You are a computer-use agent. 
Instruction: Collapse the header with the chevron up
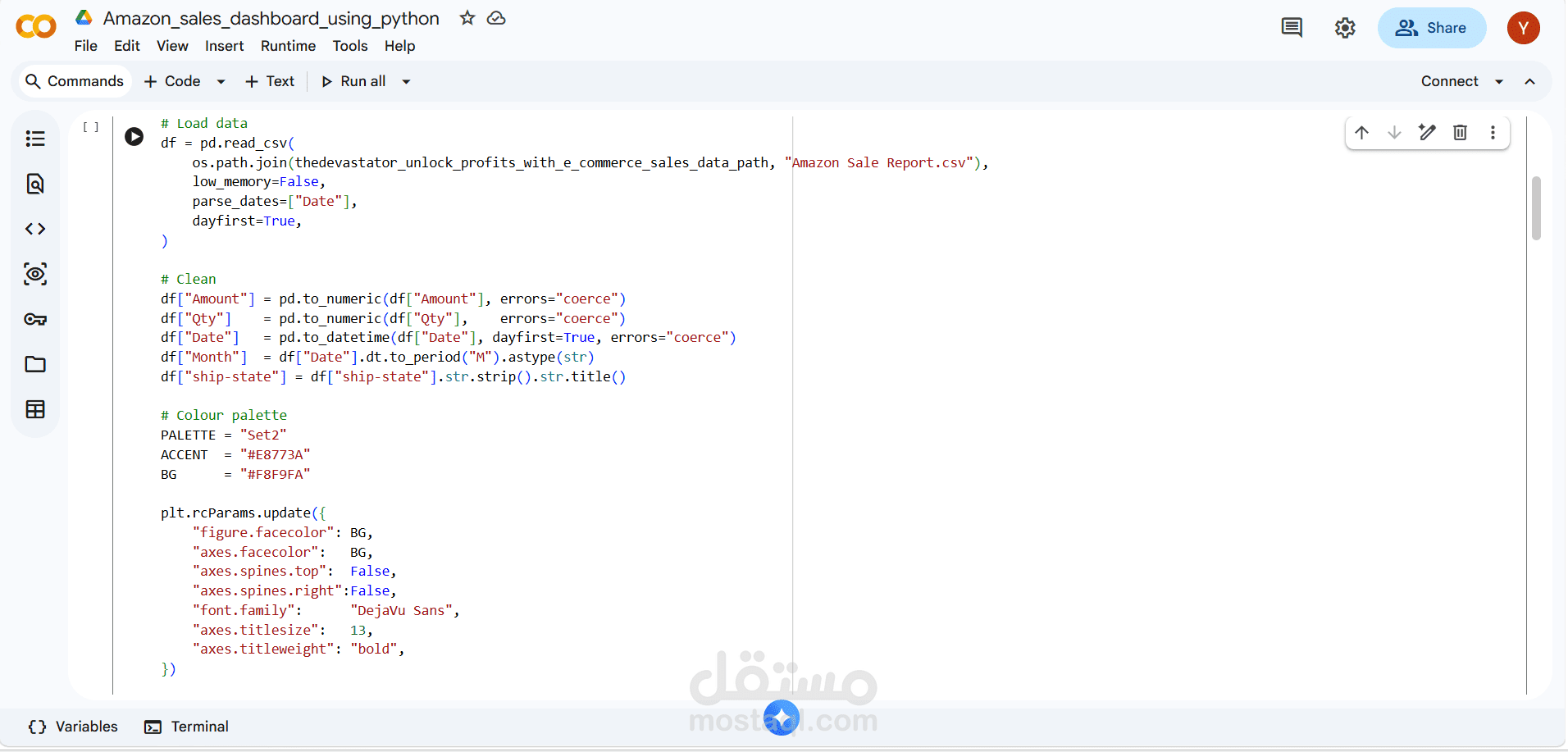click(1529, 81)
